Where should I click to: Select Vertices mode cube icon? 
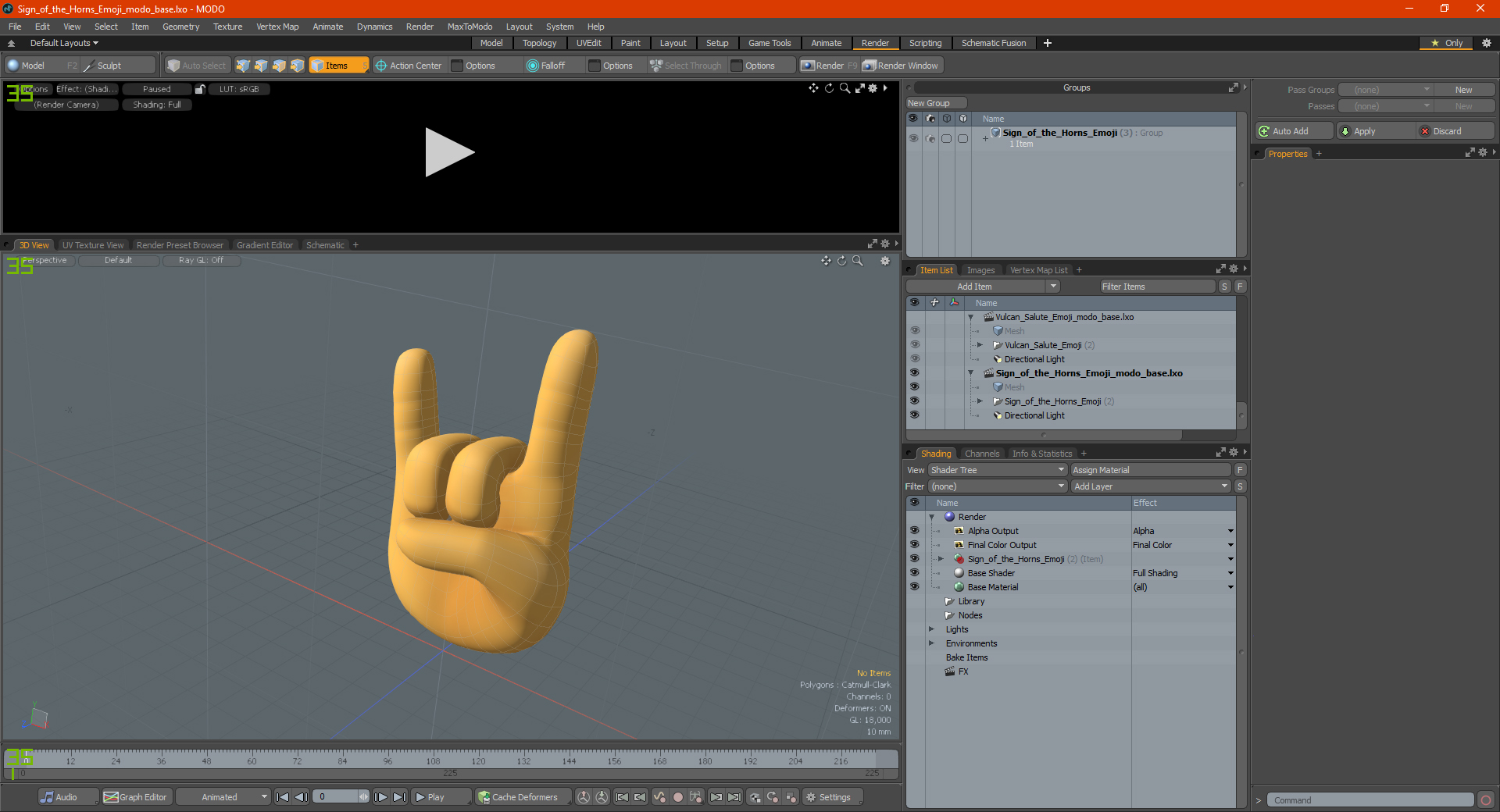pos(243,66)
